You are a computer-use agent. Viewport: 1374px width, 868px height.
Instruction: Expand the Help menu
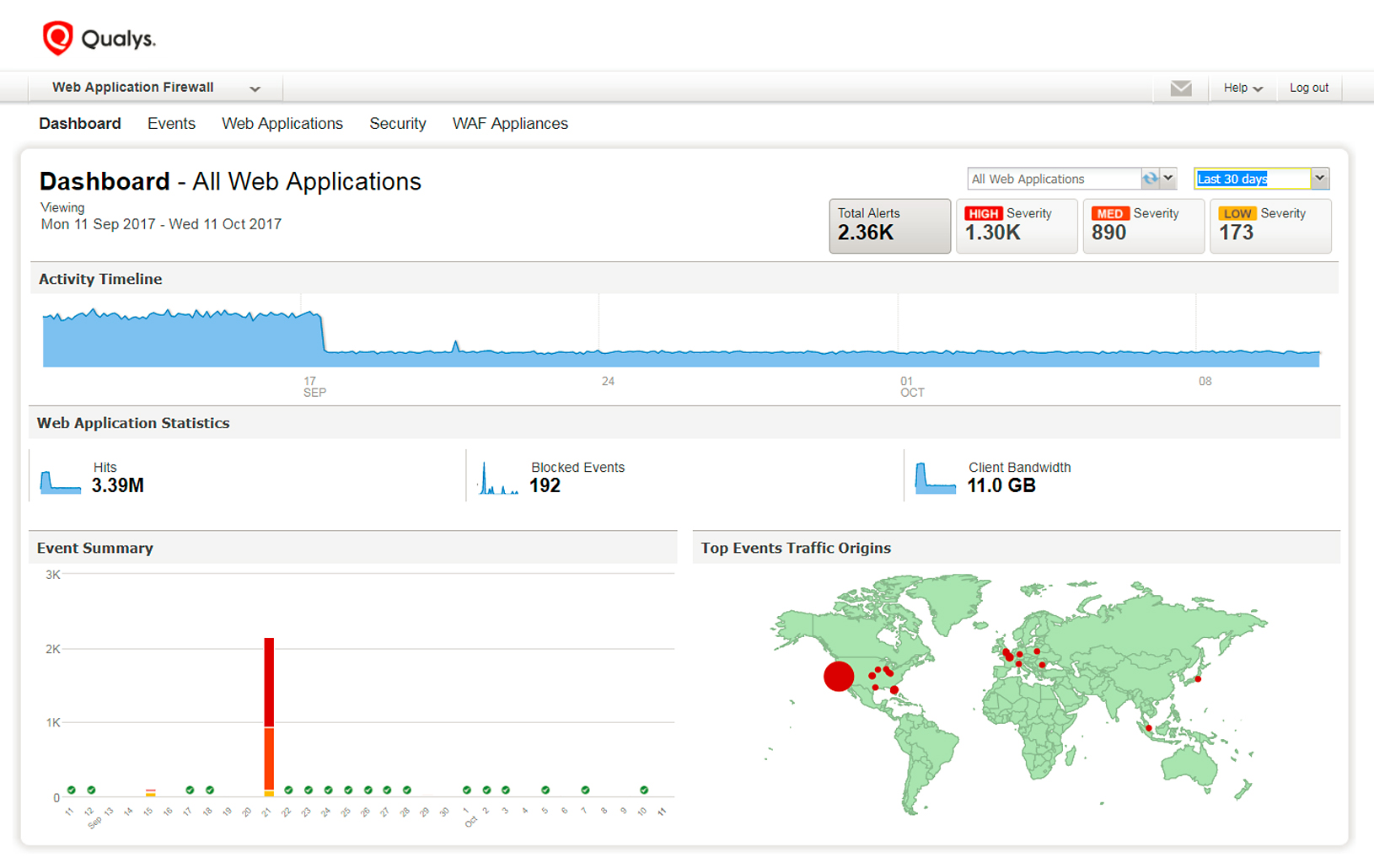pos(1243,88)
